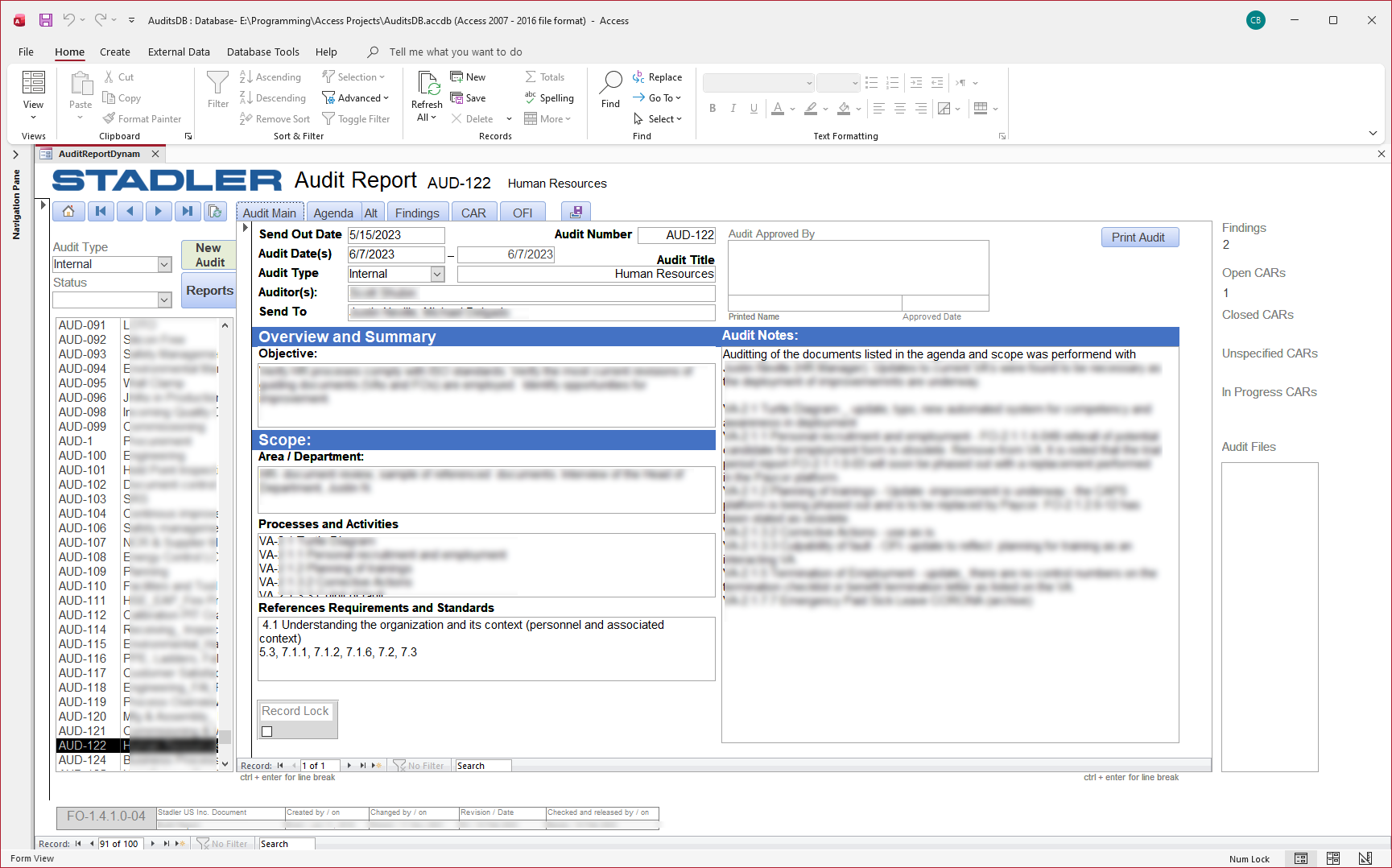Toggle the Toggle Filter button

[356, 119]
